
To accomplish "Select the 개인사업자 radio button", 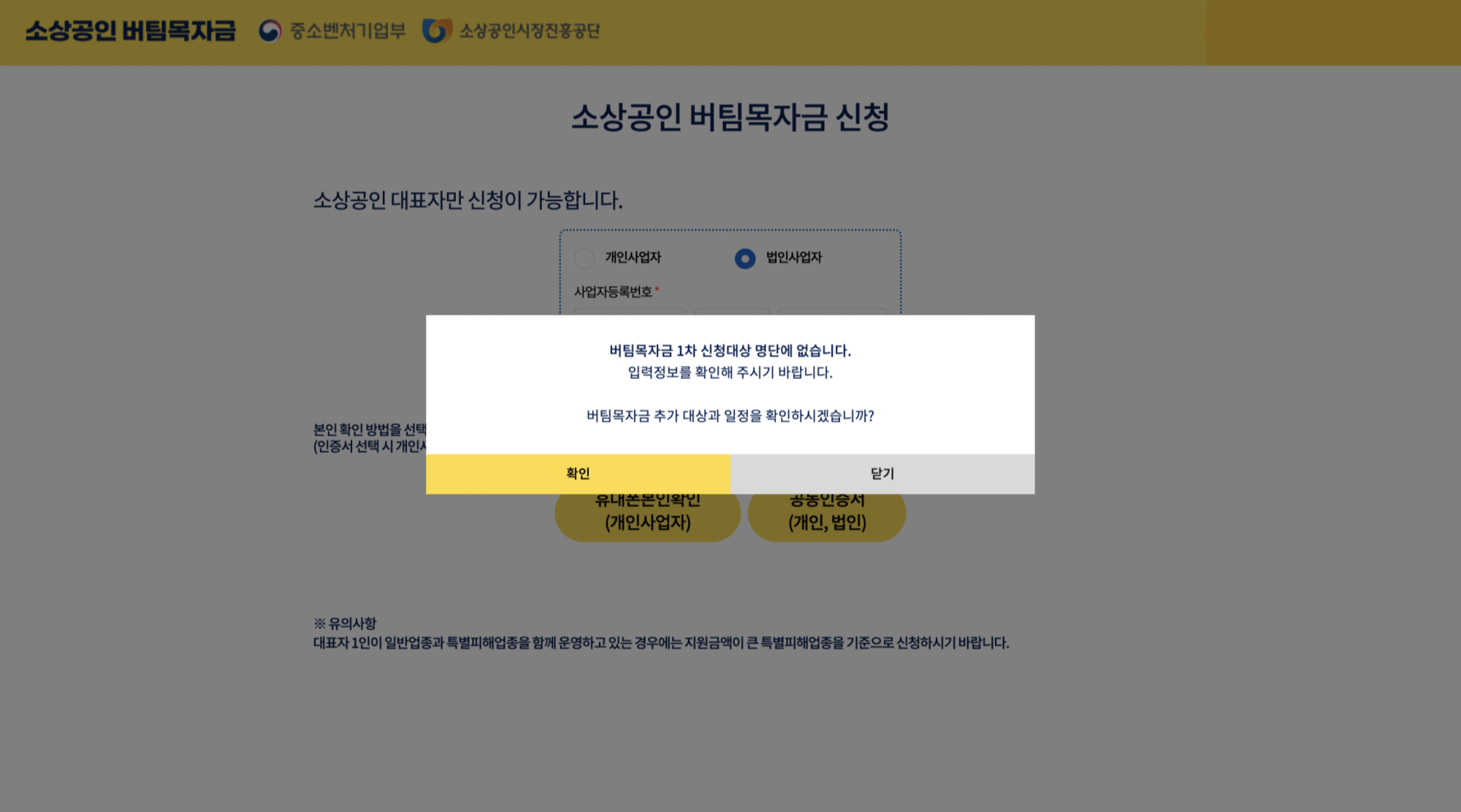I will pyautogui.click(x=584, y=258).
